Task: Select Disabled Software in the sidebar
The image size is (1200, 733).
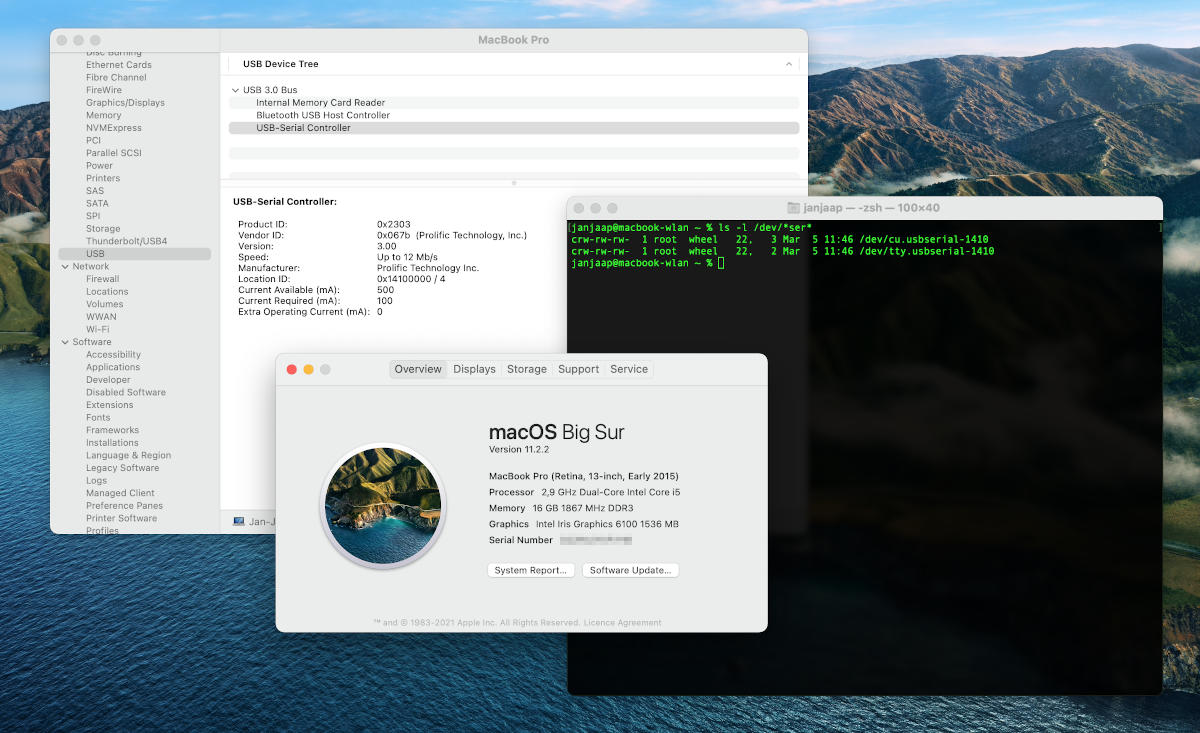Action: tap(126, 392)
